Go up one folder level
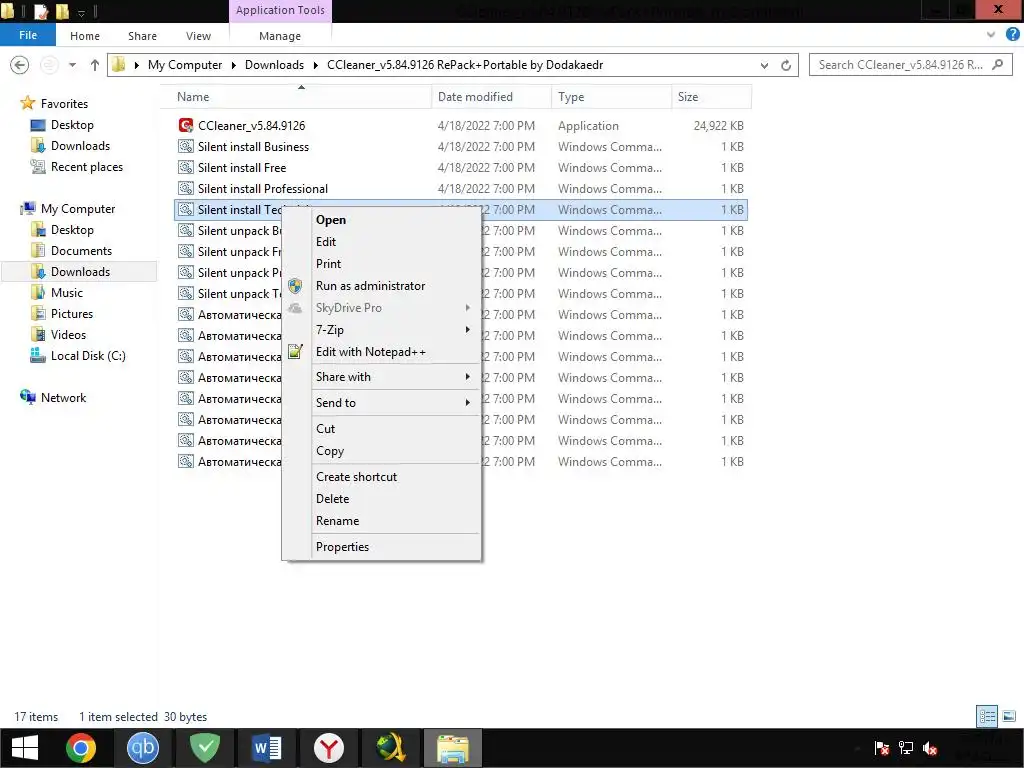 point(95,65)
